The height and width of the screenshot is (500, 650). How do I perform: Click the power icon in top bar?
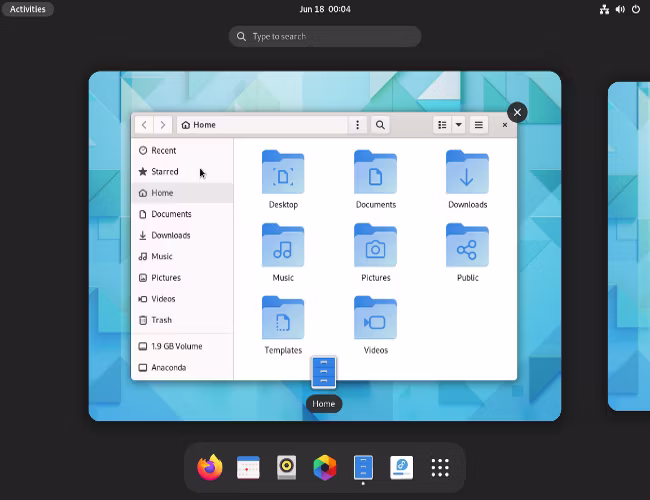636,9
